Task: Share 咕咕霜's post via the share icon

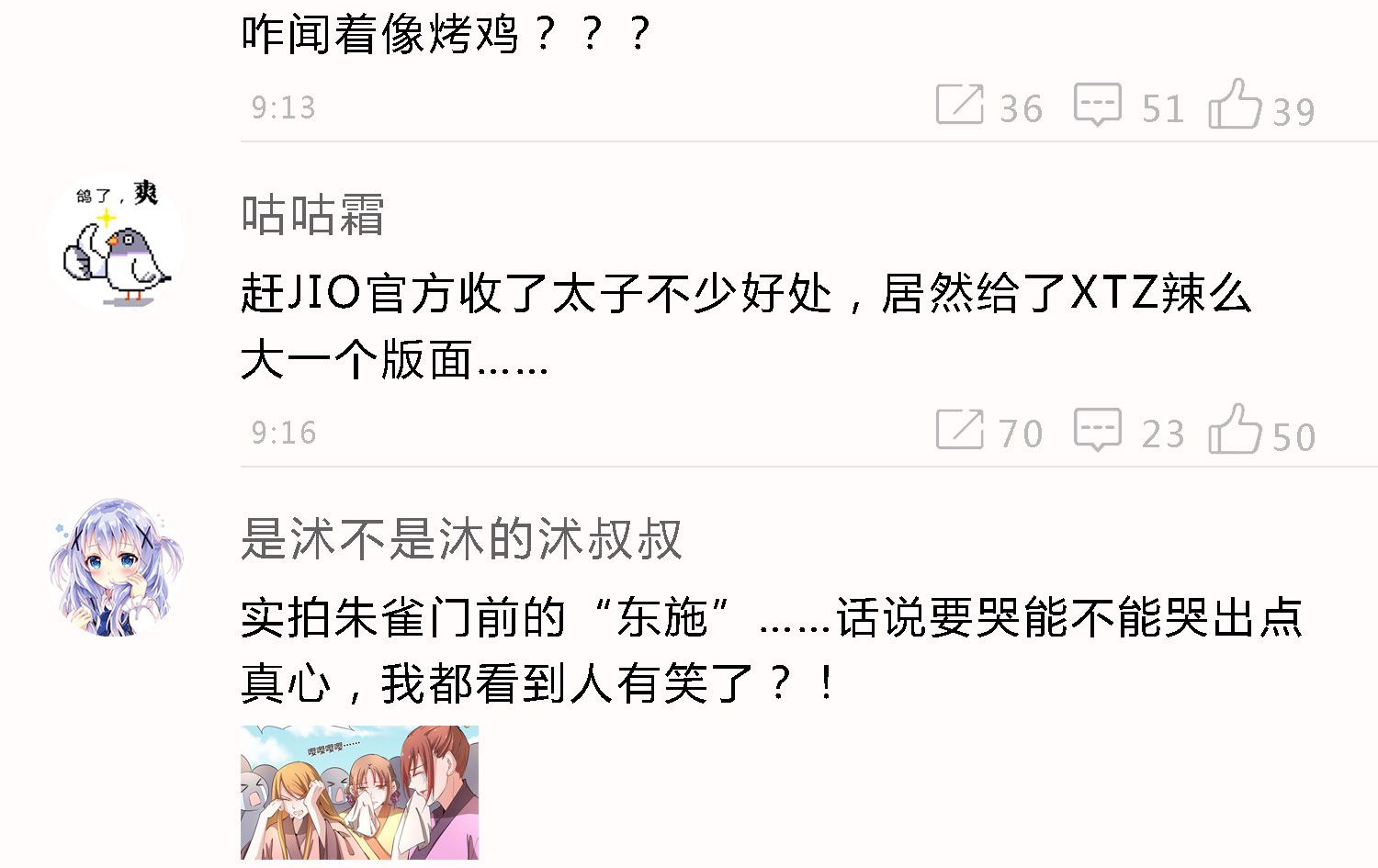Action: pyautogui.click(x=959, y=429)
